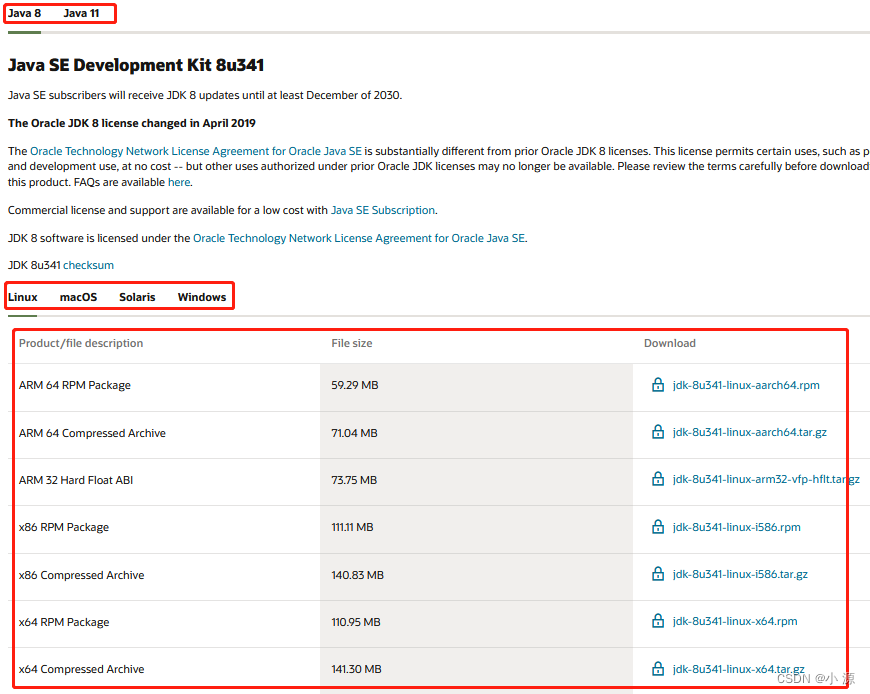The image size is (870, 694).
Task: Open the first Oracle Technology Network License Agreement link
Action: click(196, 151)
